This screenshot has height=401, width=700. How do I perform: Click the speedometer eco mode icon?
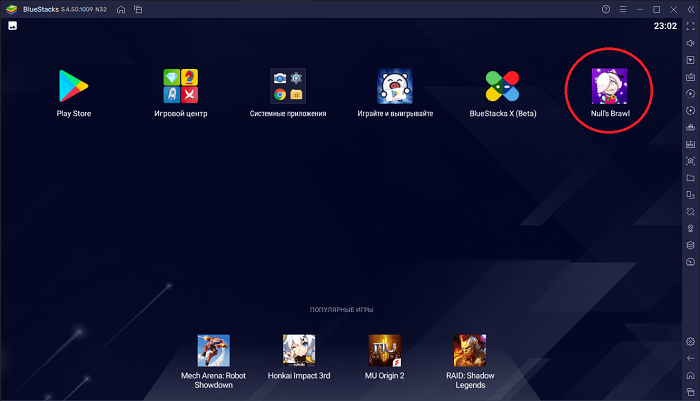(691, 262)
